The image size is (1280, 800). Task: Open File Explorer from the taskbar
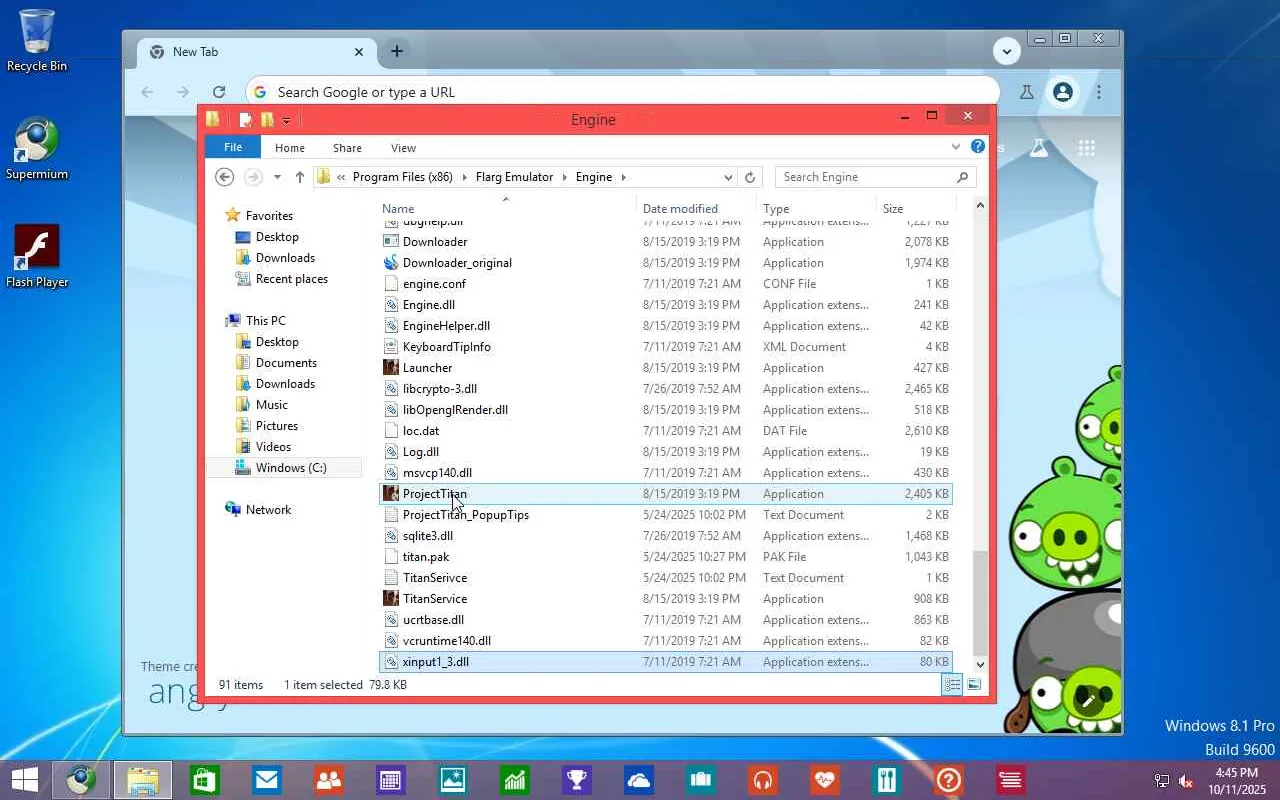click(x=142, y=780)
